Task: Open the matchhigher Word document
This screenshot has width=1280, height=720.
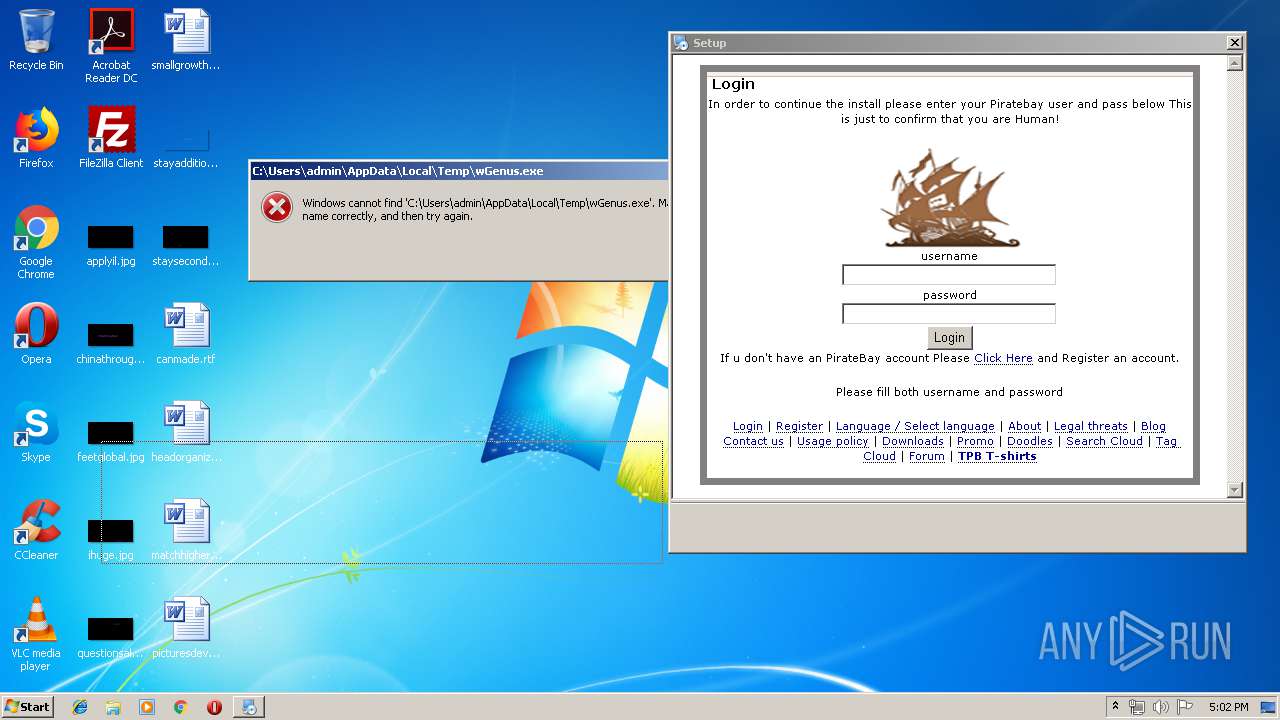Action: point(186,530)
